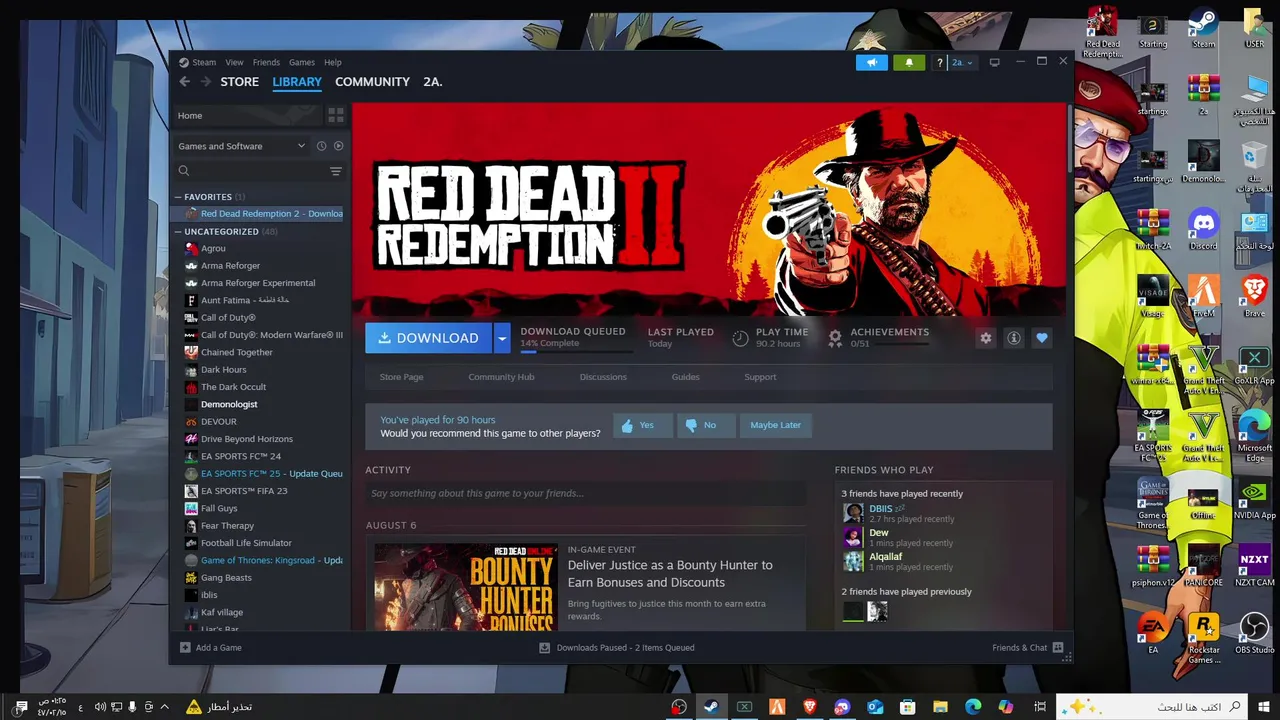
Task: Click the thumbs-up Yes recommendation
Action: [641, 425]
